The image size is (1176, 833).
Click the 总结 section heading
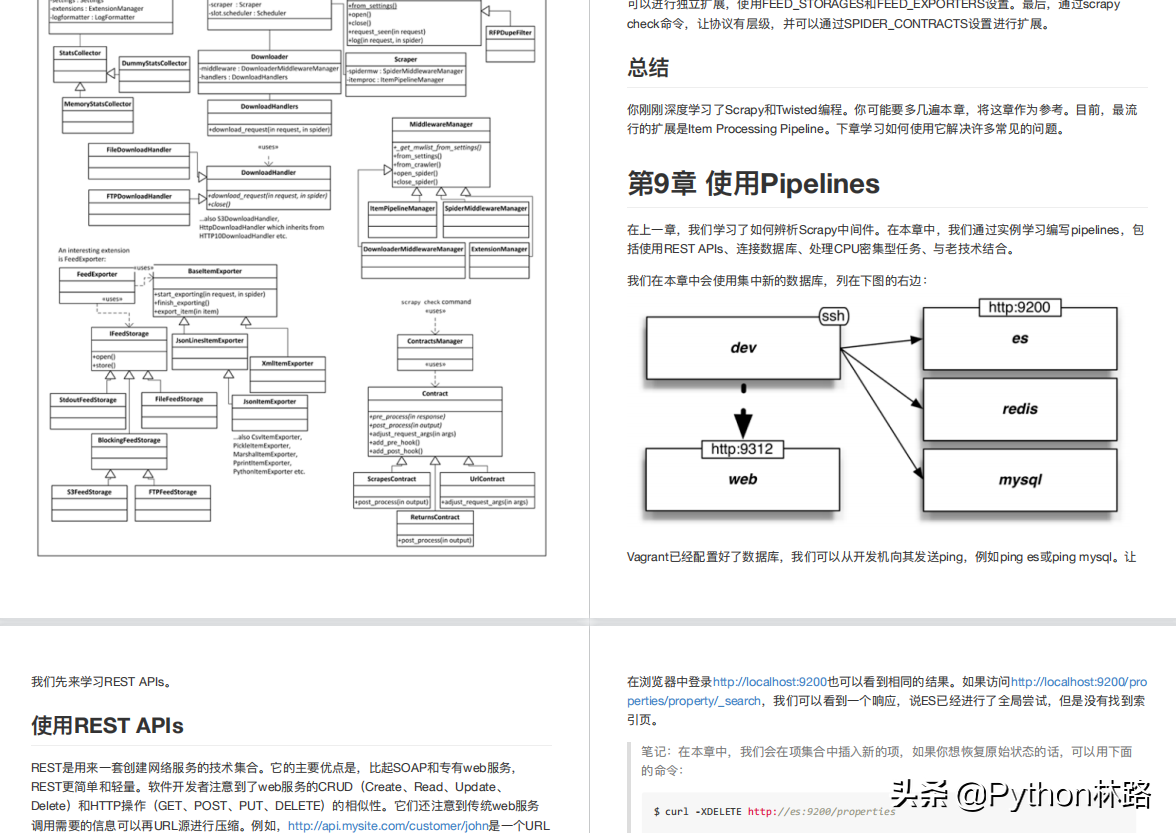648,68
